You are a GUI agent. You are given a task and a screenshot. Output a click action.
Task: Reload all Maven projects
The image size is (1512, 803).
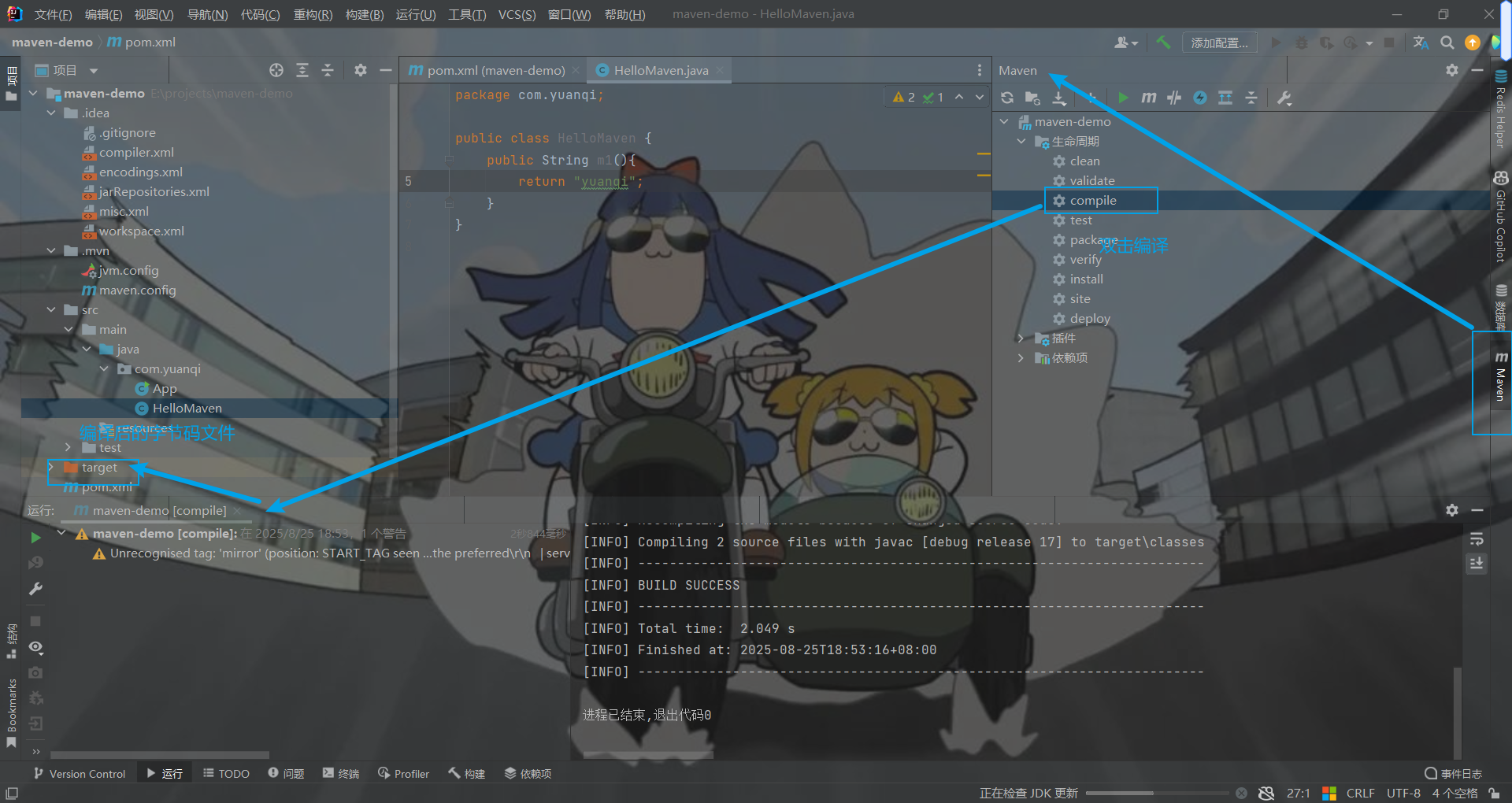point(1007,98)
